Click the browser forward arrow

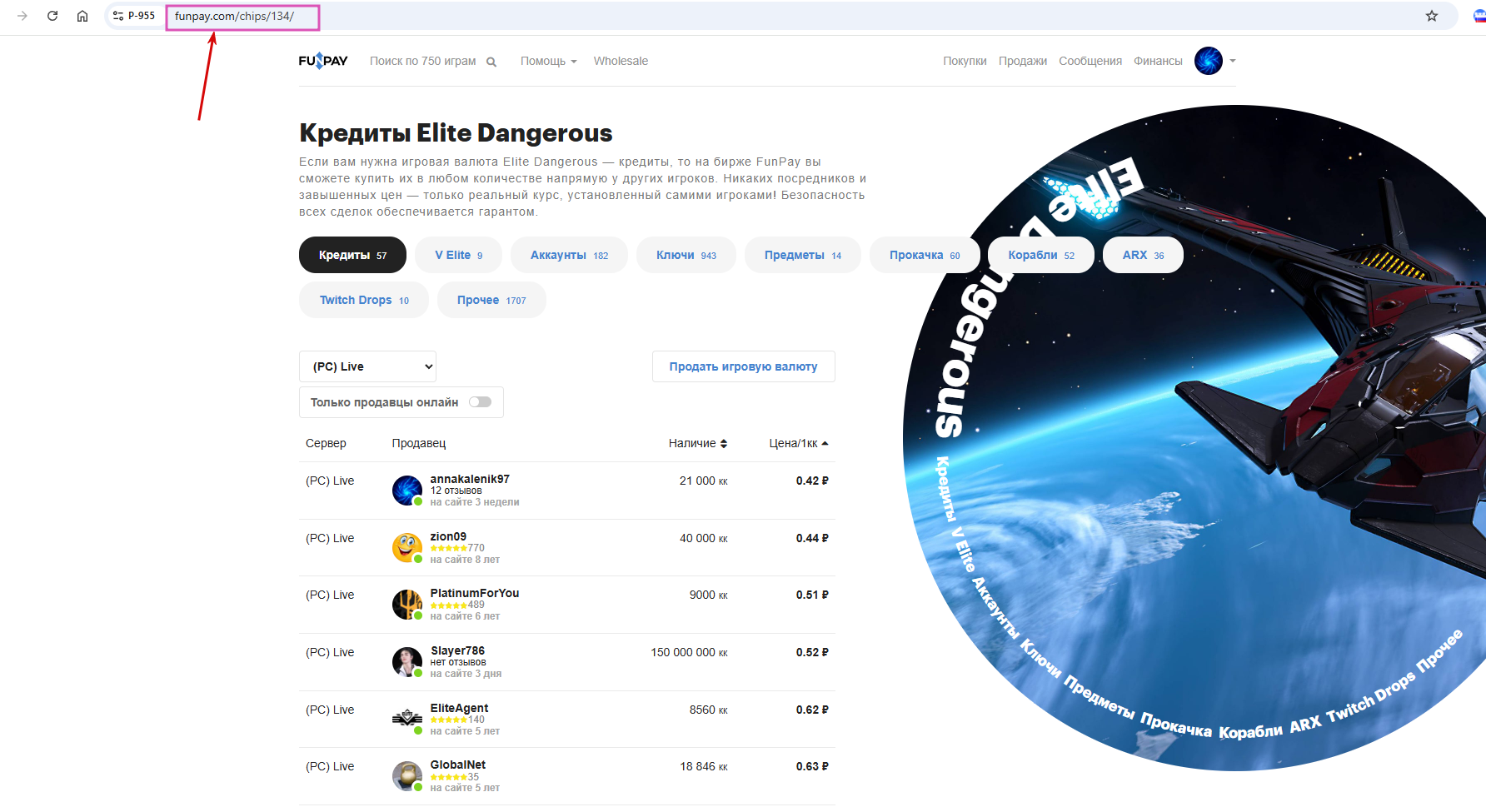[x=22, y=16]
